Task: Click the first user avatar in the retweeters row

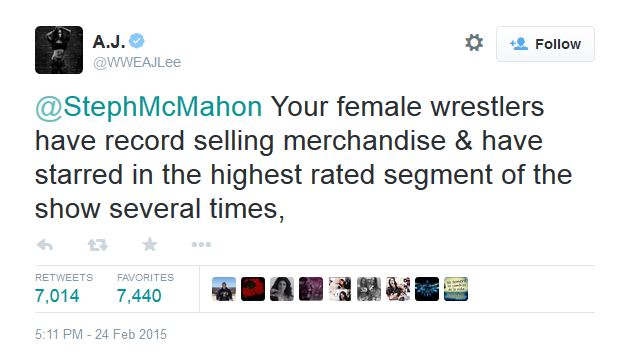Action: [x=224, y=289]
